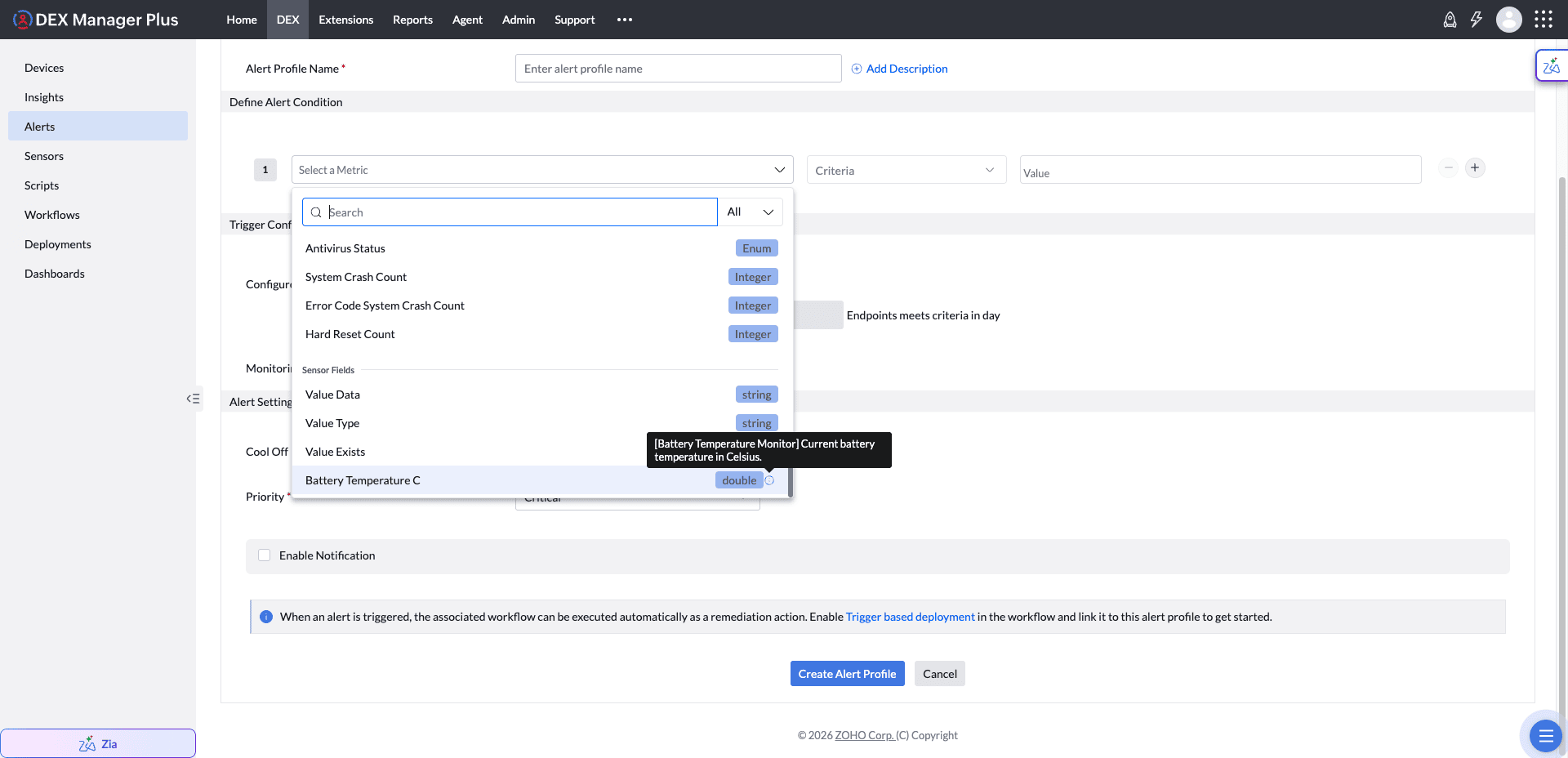Enable the Enable Notification checkbox
Viewport: 1568px width, 758px height.
pyautogui.click(x=265, y=555)
